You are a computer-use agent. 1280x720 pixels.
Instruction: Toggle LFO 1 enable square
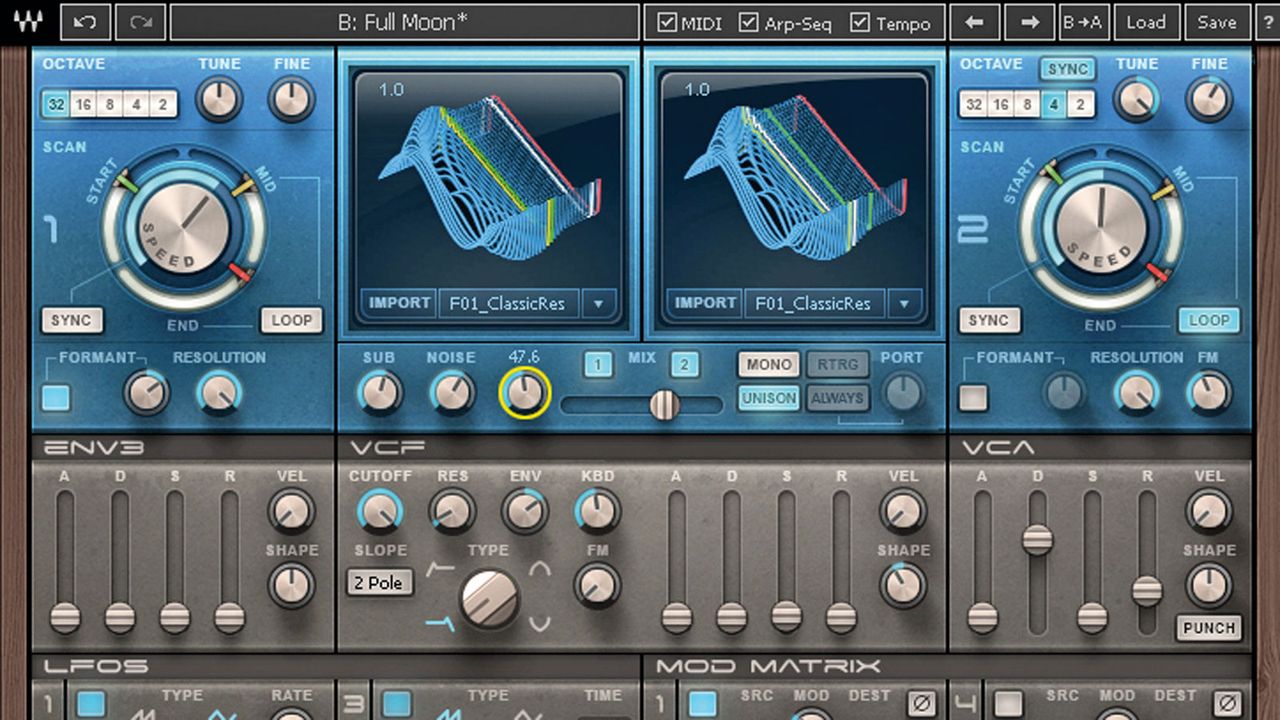tap(91, 704)
